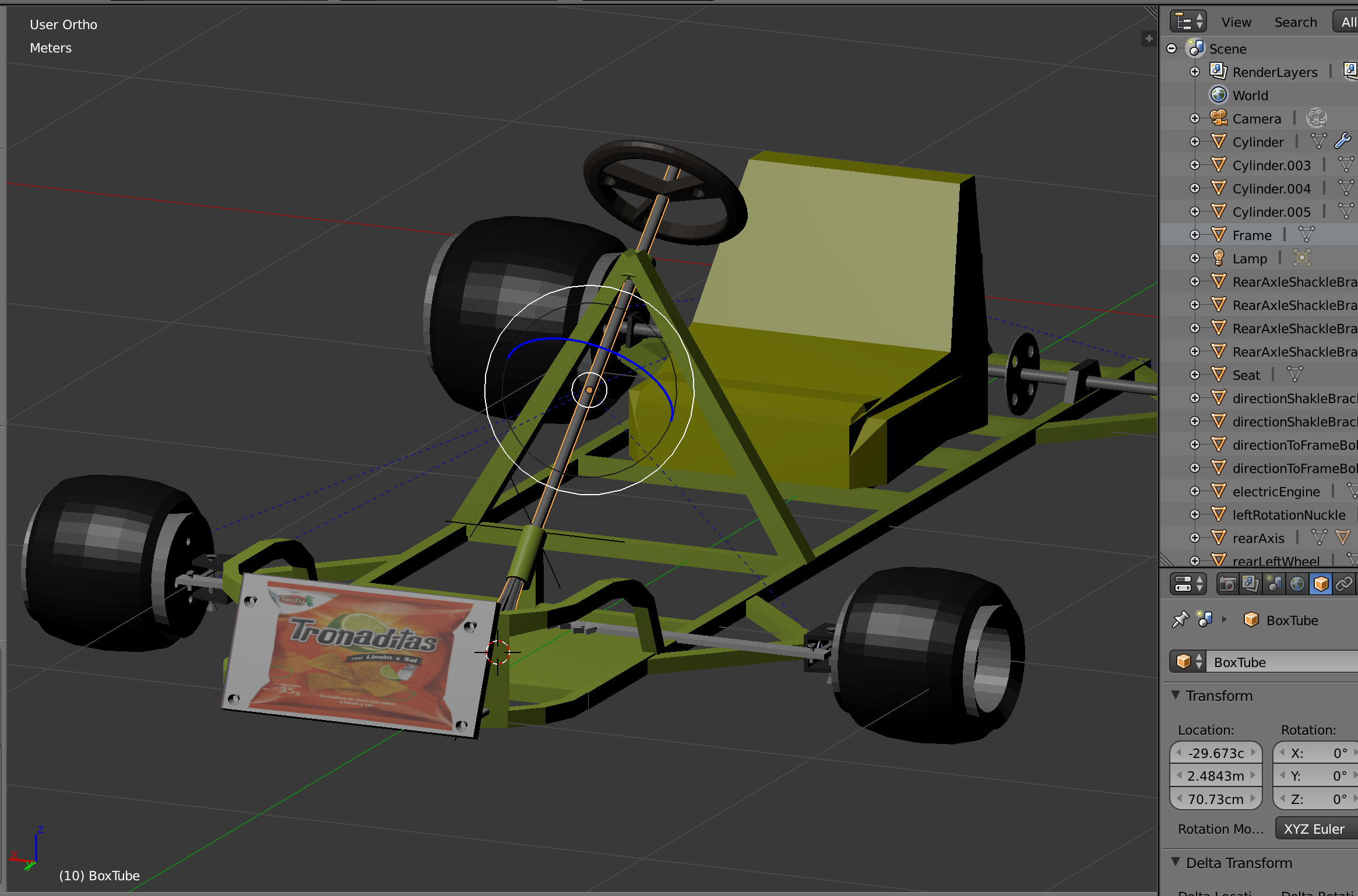Open the outliner Search menu
Image resolution: width=1358 pixels, height=896 pixels.
tap(1295, 22)
